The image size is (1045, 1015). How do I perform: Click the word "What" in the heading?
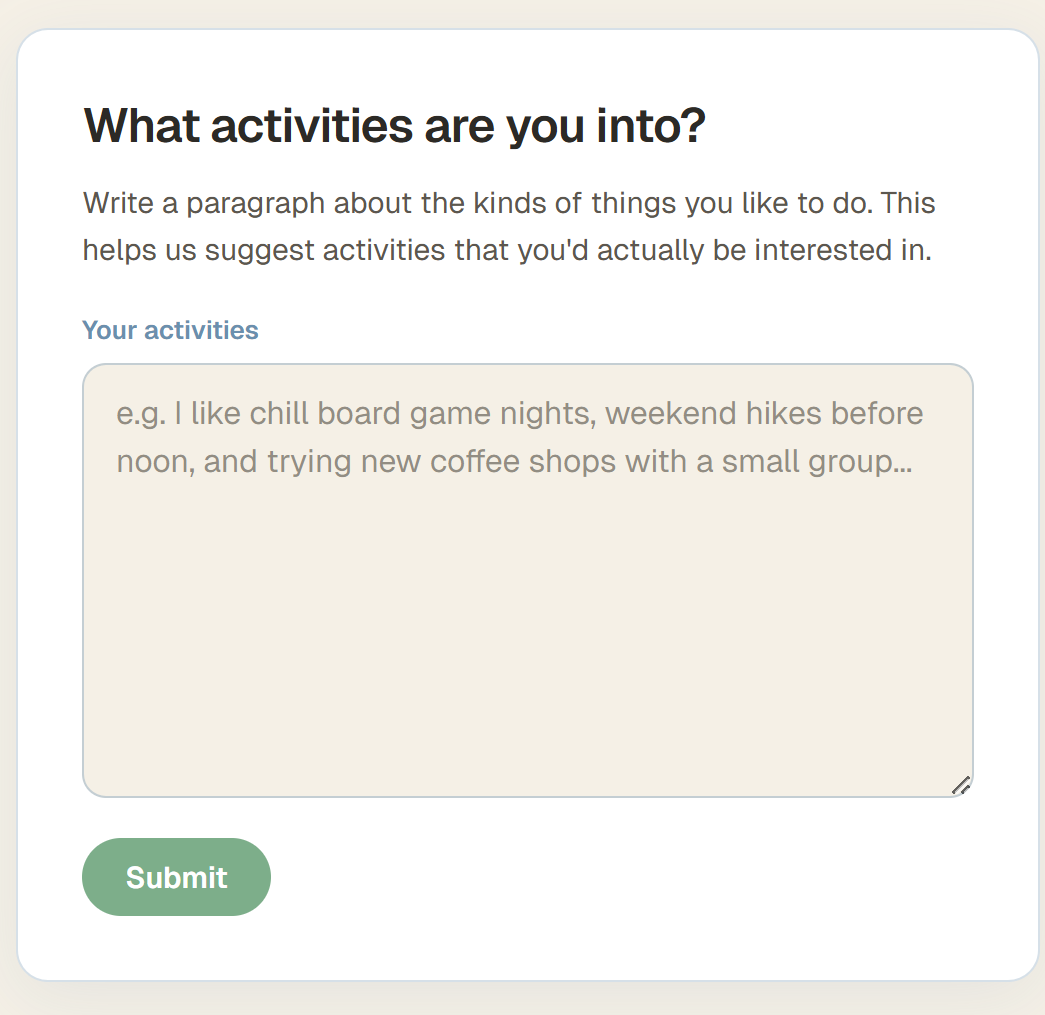(x=141, y=126)
